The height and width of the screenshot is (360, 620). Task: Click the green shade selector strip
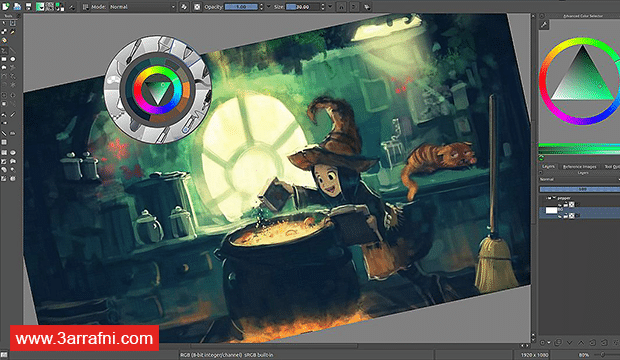(x=579, y=148)
